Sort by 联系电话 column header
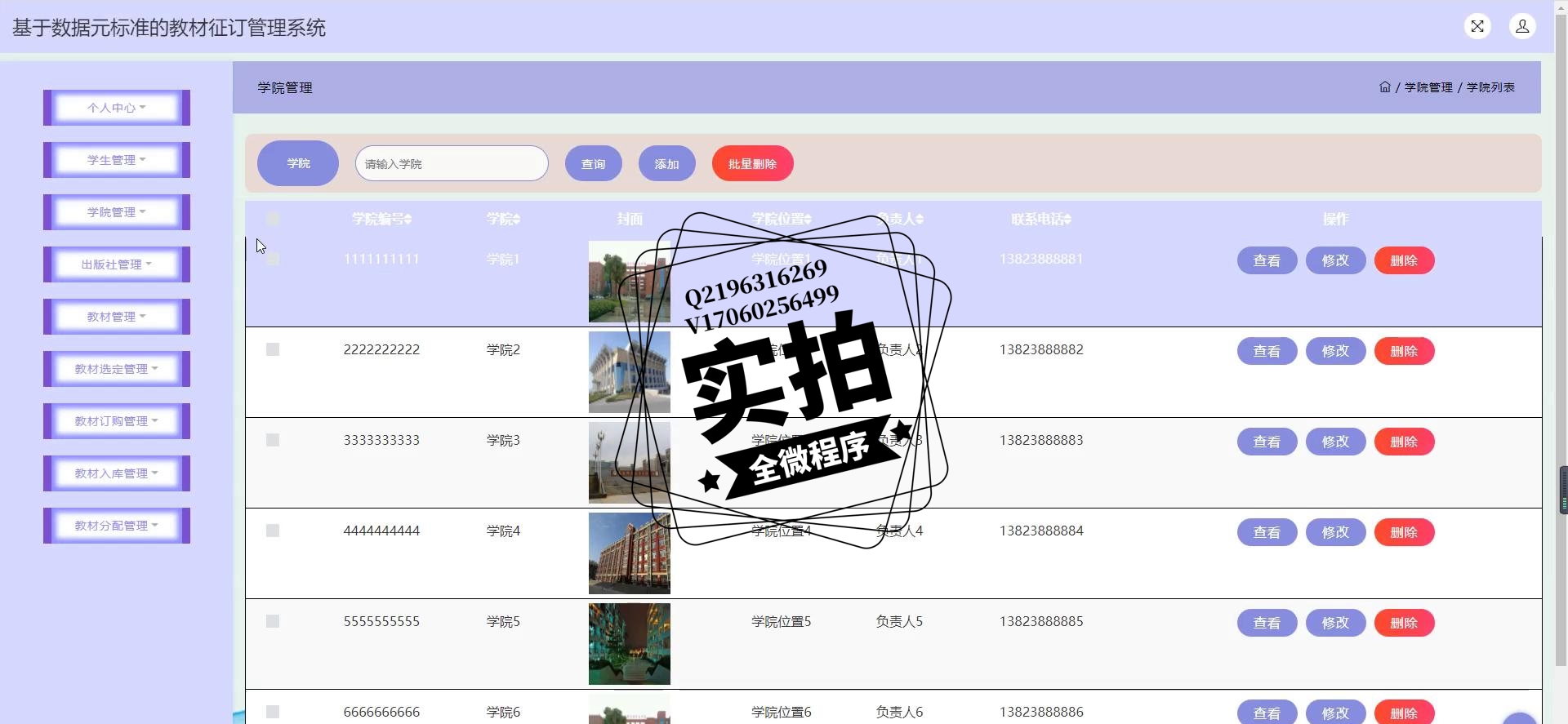Viewport: 1568px width, 724px height. [1041, 219]
